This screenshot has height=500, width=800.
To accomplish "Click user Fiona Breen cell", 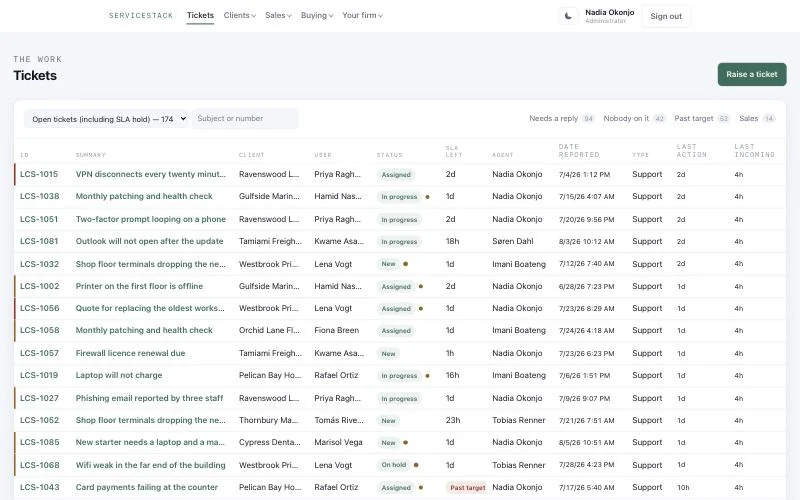I will coord(336,330).
